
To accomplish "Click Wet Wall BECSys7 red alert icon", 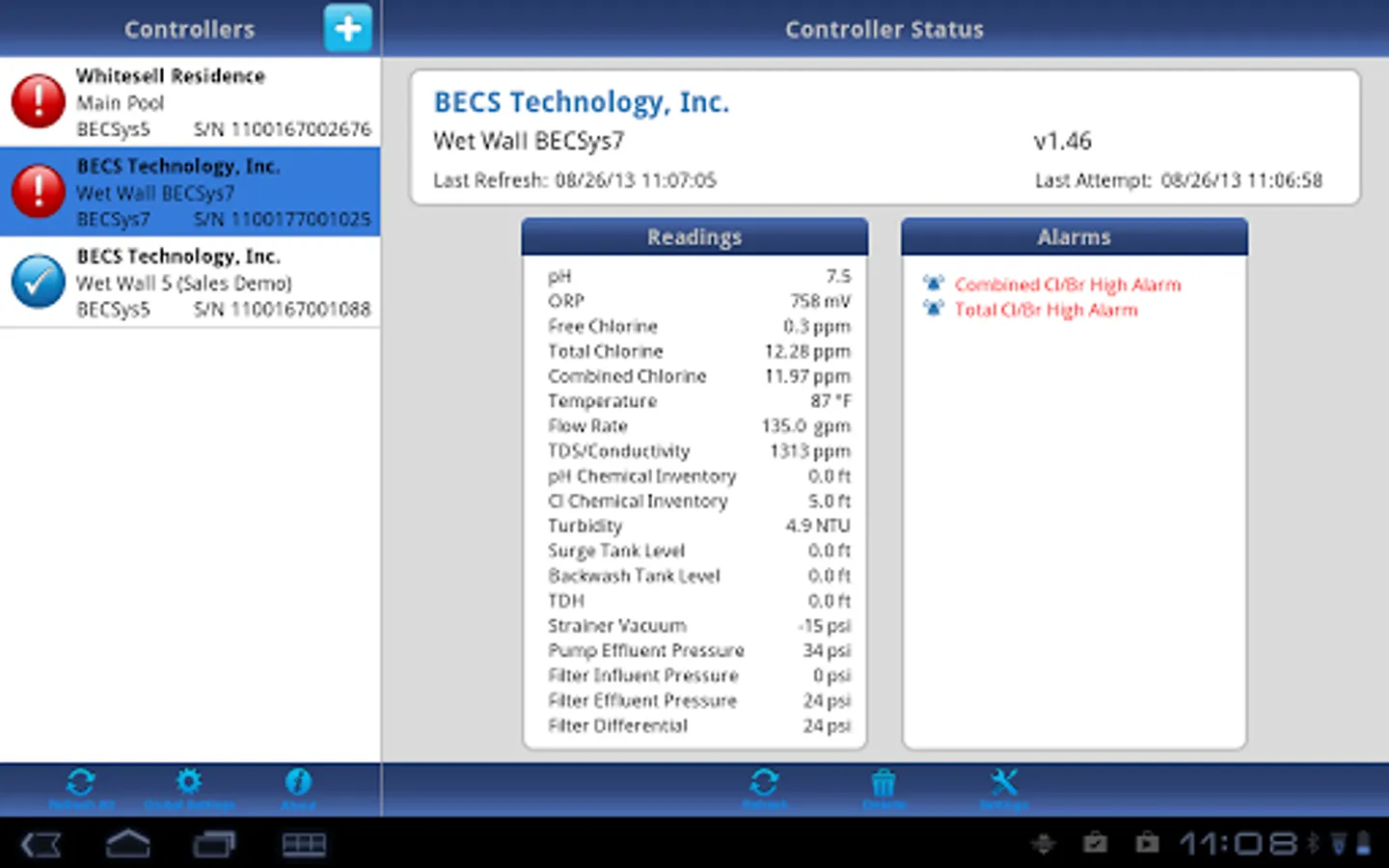I will [38, 191].
